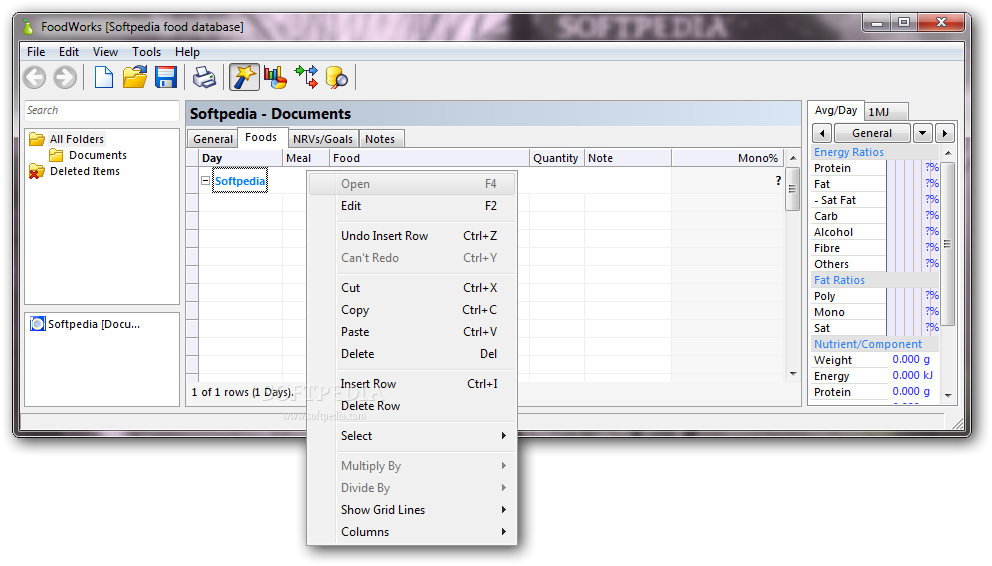Click the Alcohol row in Energy Ratios
This screenshot has height=566, width=992.
[875, 232]
